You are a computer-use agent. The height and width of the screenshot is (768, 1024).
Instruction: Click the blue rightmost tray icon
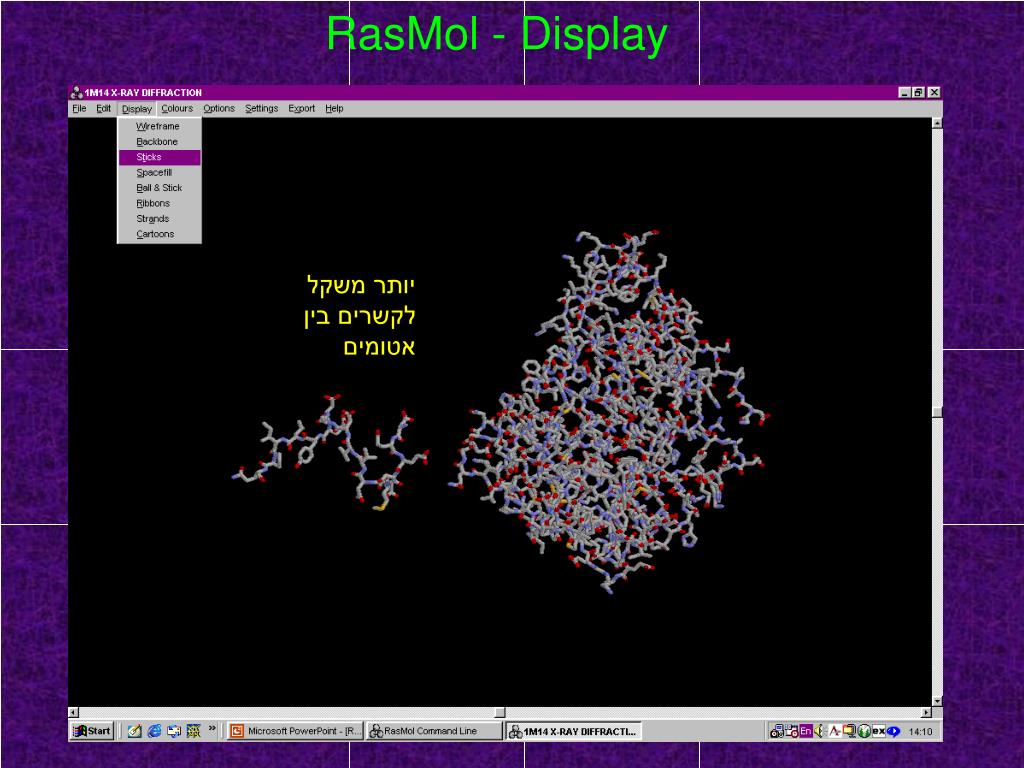(x=893, y=731)
